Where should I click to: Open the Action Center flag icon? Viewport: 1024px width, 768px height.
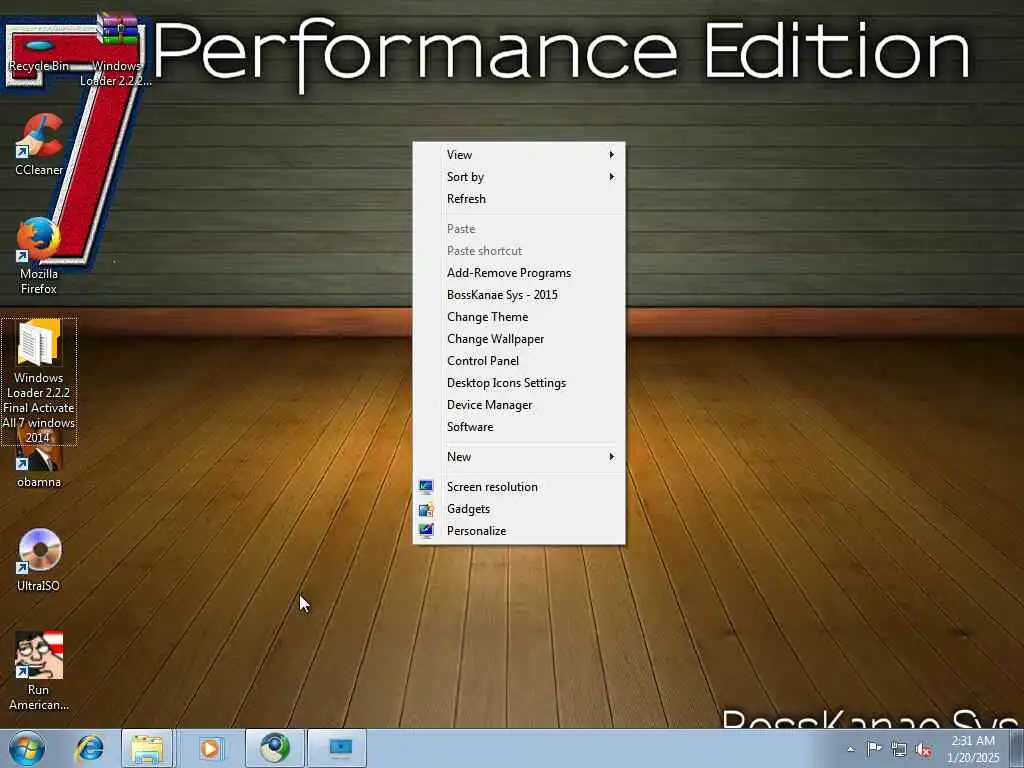(874, 748)
